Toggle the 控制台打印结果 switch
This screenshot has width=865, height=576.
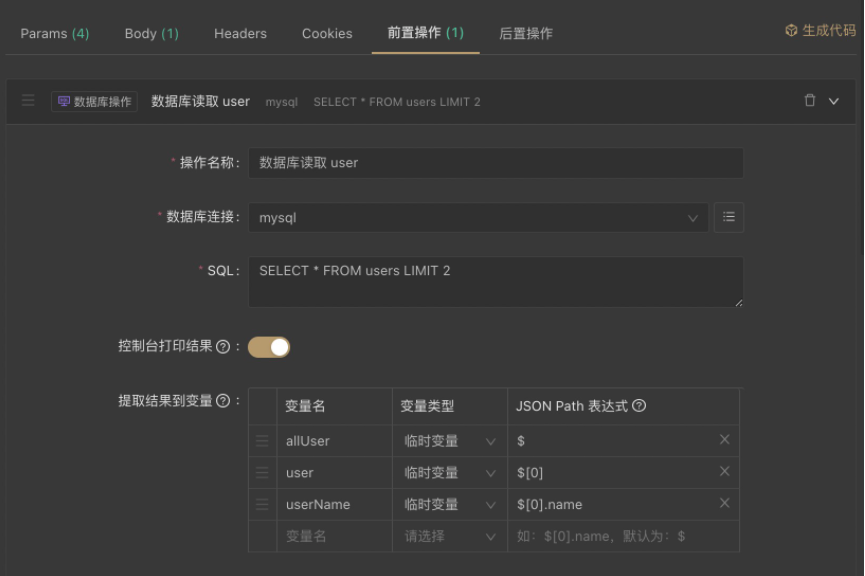269,347
